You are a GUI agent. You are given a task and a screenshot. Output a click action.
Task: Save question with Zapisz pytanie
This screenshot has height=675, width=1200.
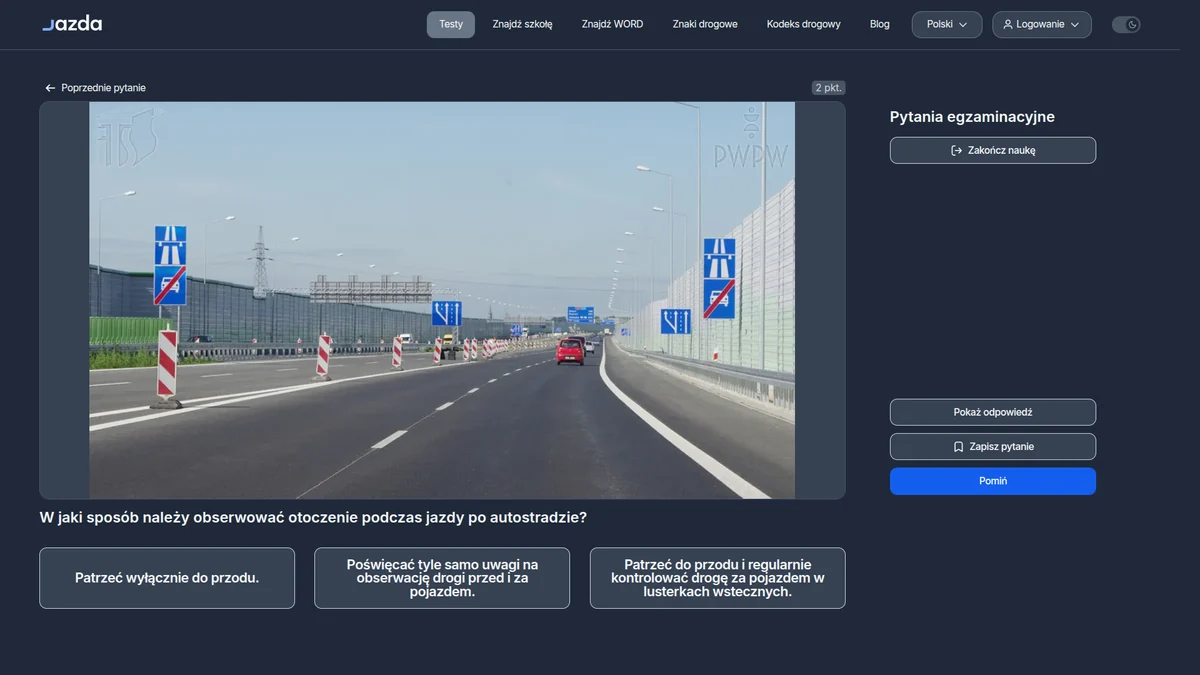(x=993, y=447)
